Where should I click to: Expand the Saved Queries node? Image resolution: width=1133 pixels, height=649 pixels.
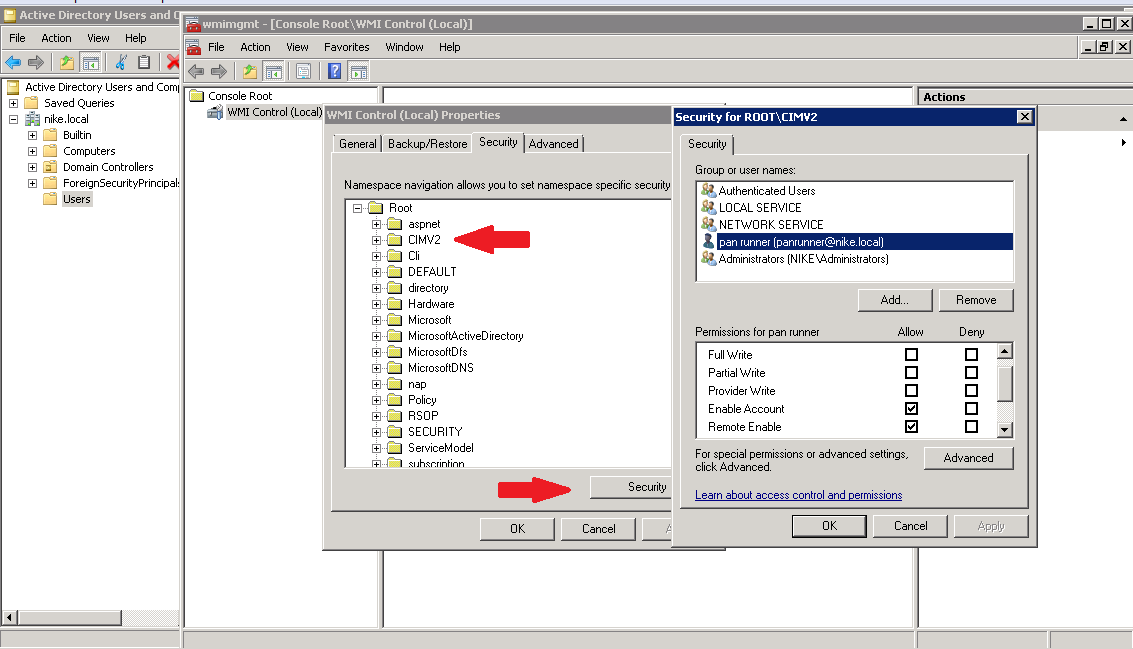pyautogui.click(x=14, y=103)
